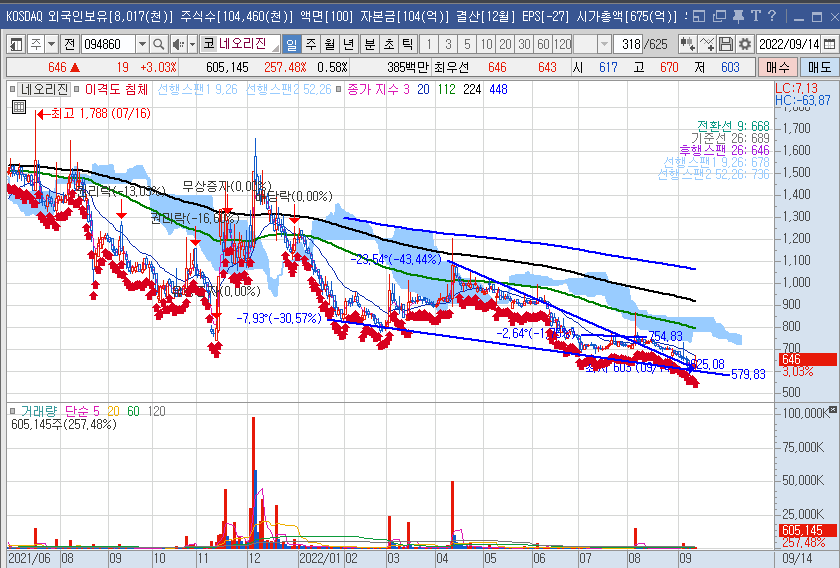
Task: Click the duplicate window icon in title bar
Action: coord(719,16)
